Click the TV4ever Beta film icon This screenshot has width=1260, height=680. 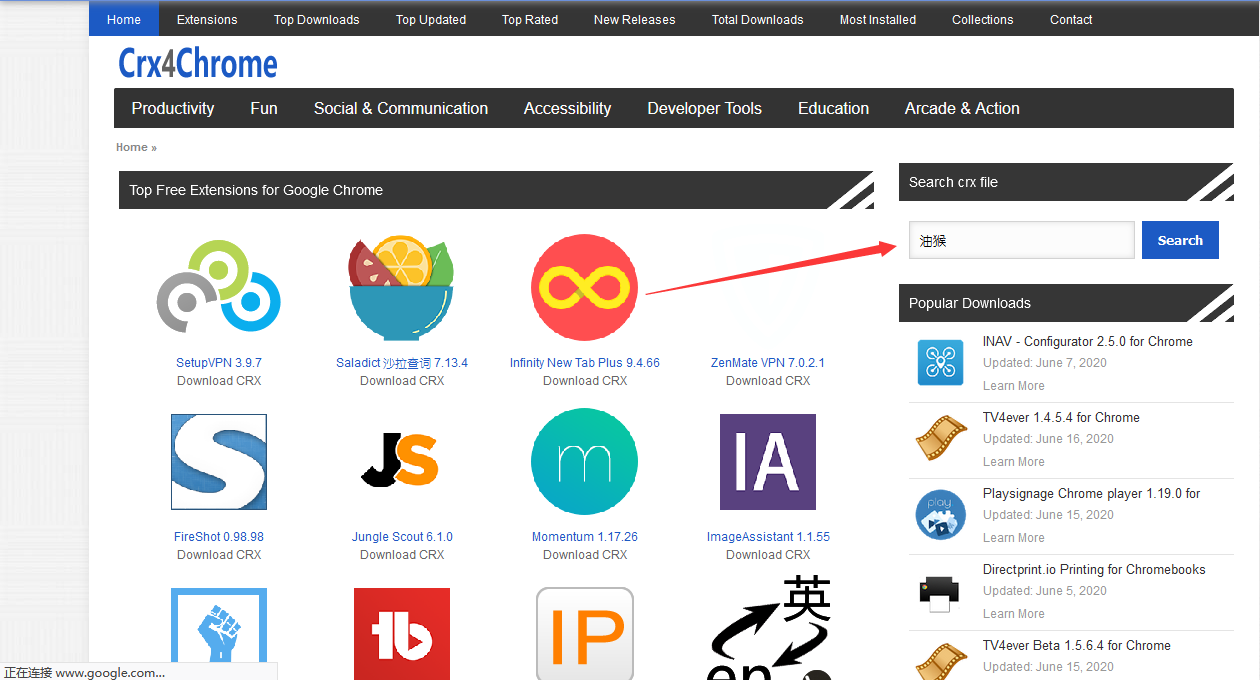[940, 662]
